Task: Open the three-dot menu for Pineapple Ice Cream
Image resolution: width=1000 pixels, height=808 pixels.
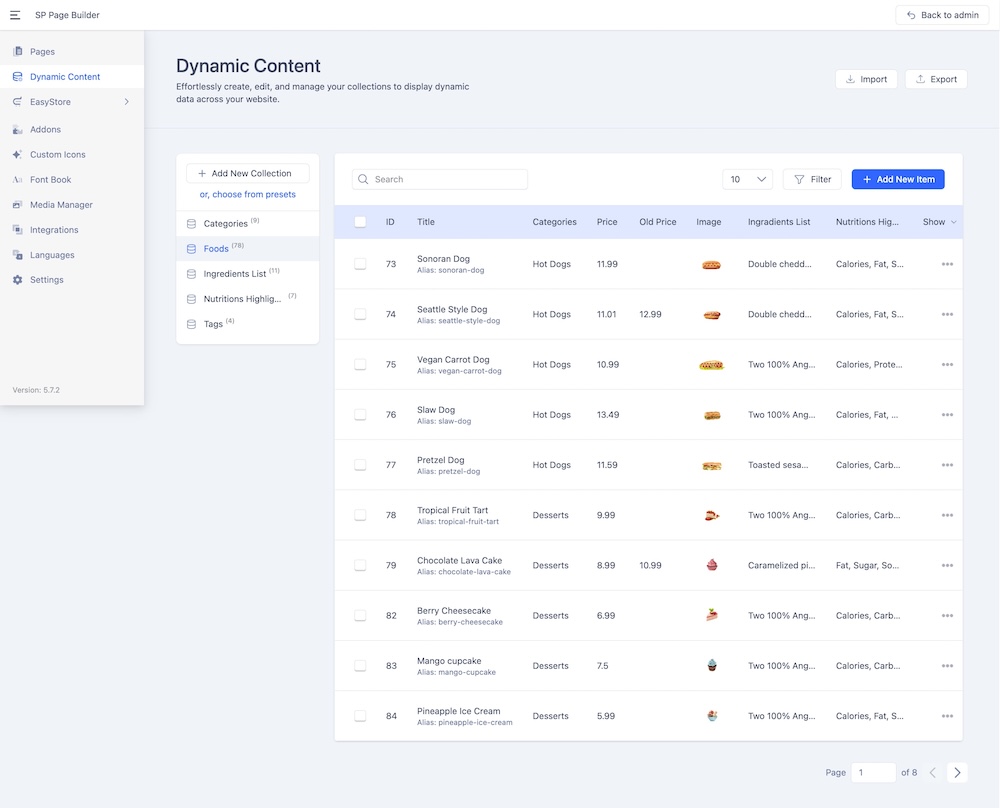Action: point(947,716)
